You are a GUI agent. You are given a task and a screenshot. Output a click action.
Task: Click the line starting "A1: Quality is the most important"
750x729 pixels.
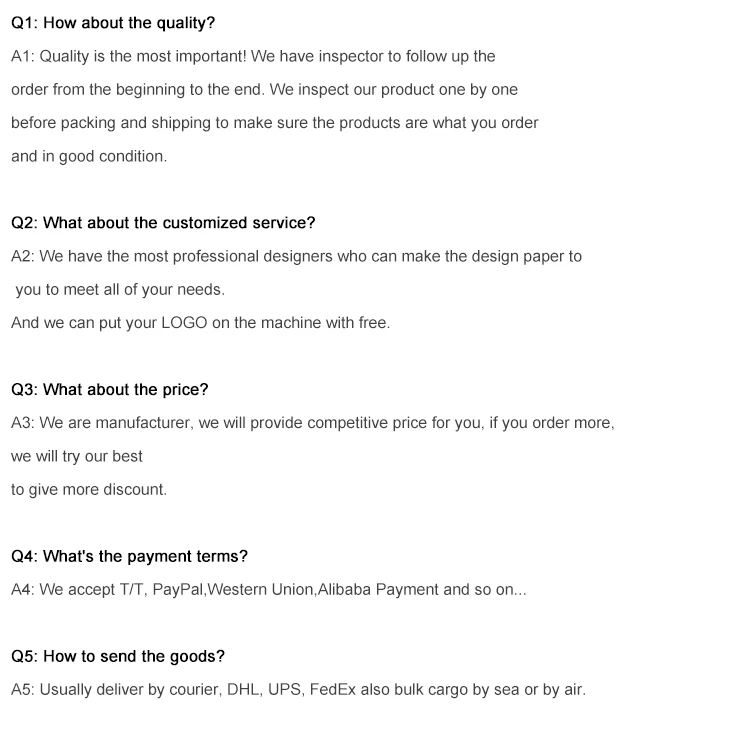click(x=253, y=56)
